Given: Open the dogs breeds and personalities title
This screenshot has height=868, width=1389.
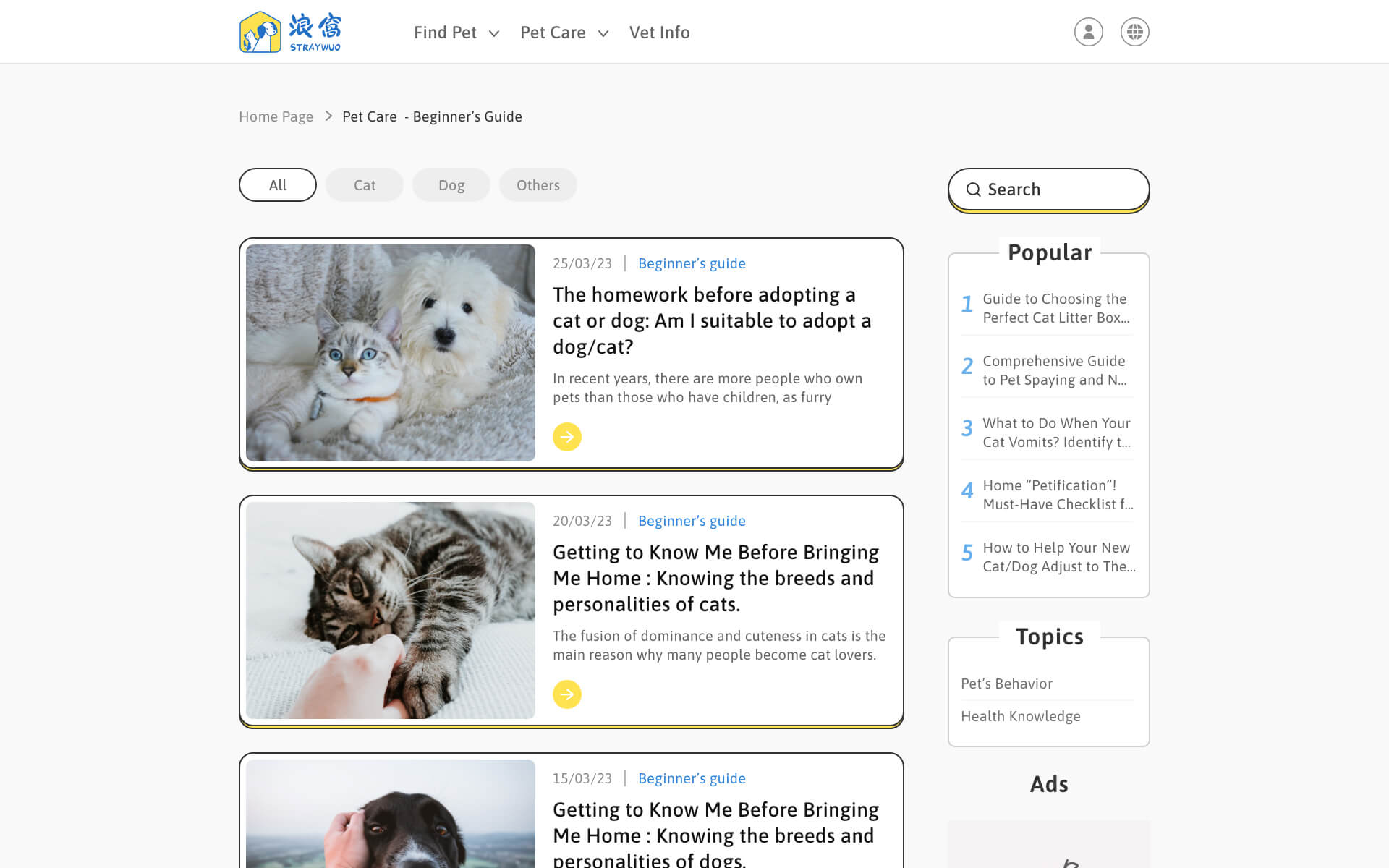Looking at the screenshot, I should (716, 833).
